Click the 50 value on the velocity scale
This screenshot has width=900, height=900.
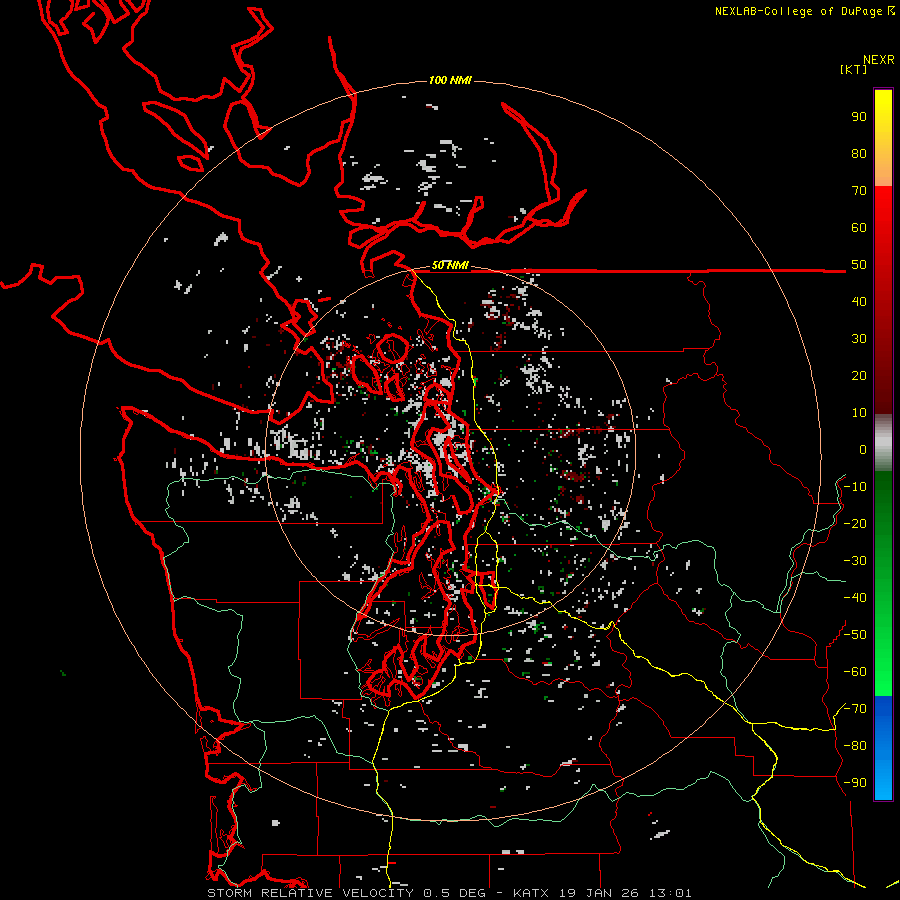[x=859, y=265]
